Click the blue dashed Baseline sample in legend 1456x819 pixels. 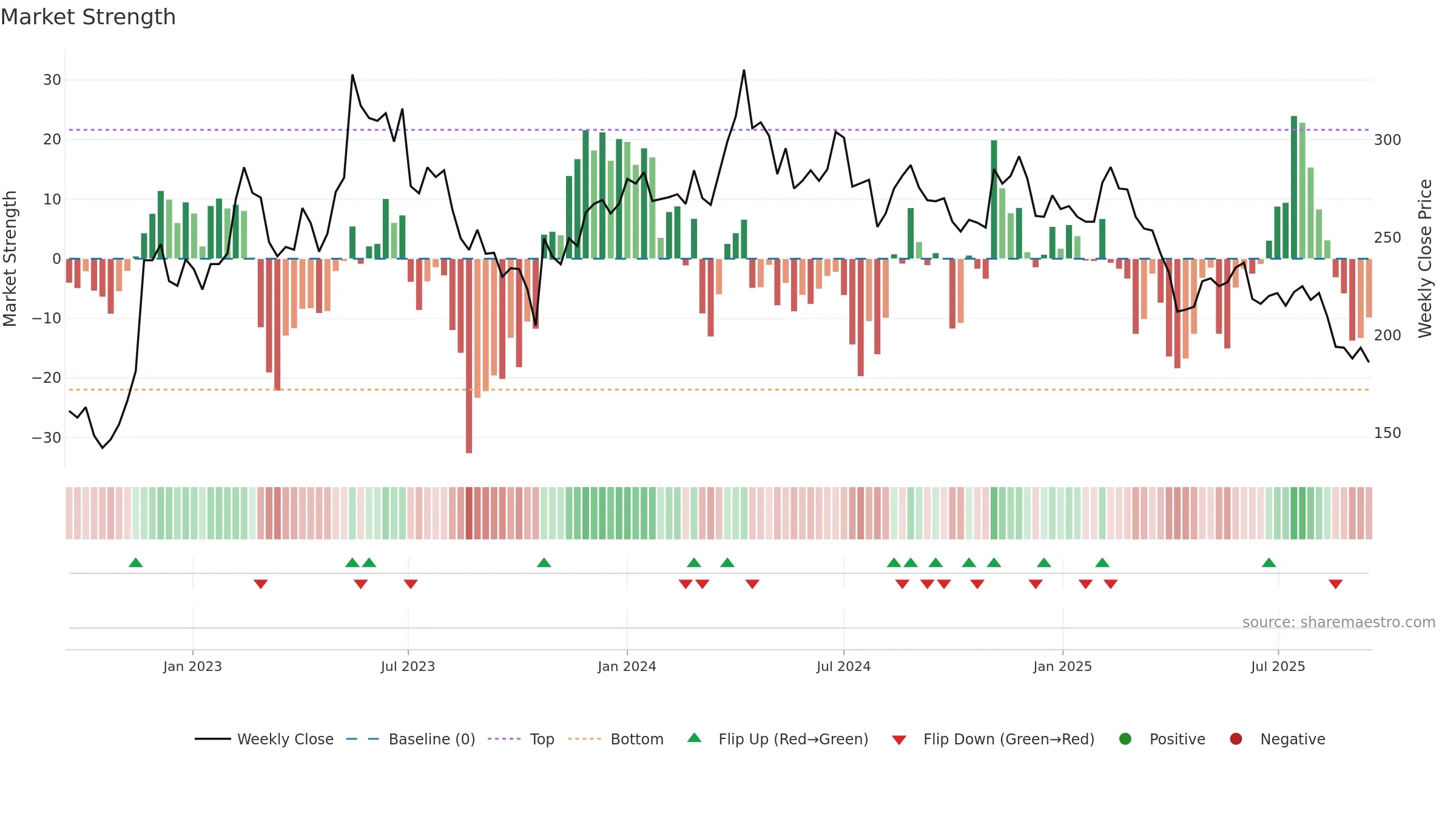[x=363, y=739]
